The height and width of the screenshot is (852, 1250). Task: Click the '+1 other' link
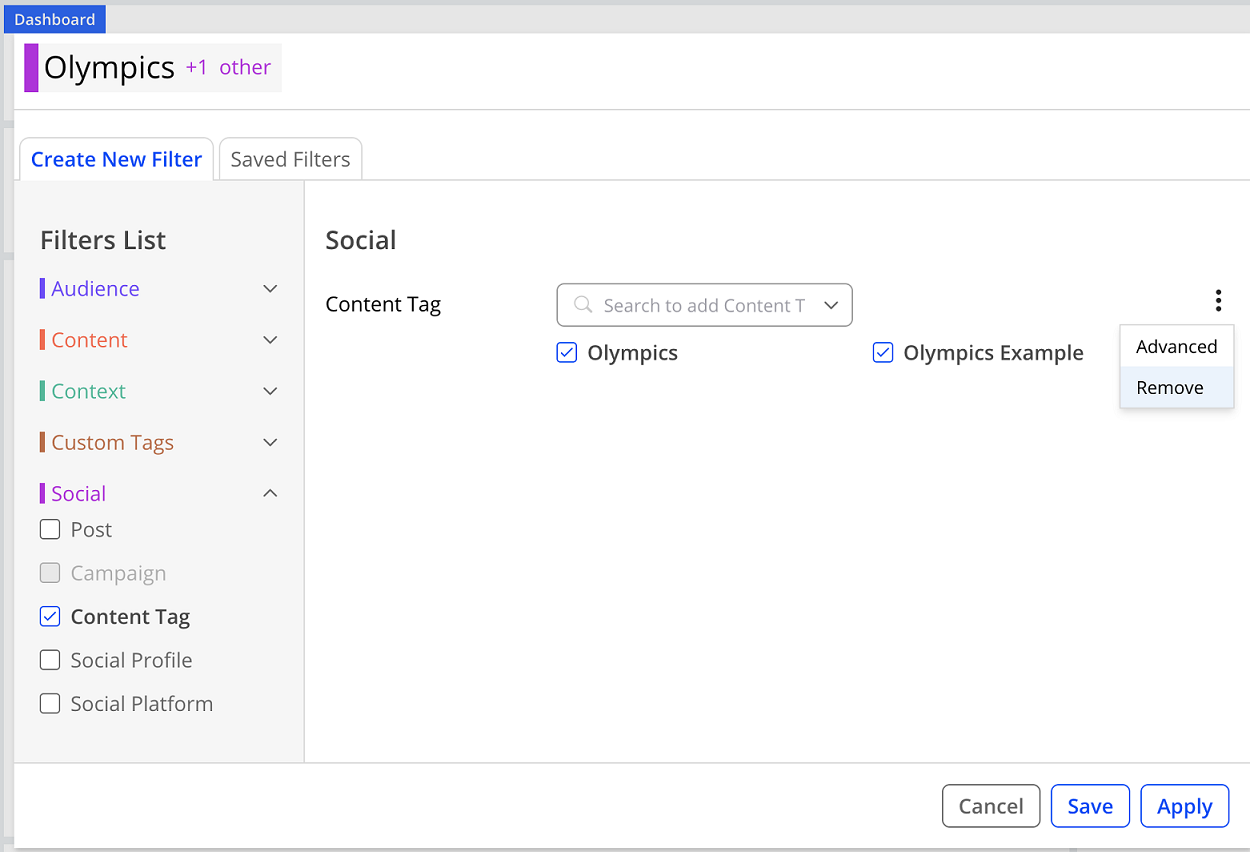(x=228, y=67)
